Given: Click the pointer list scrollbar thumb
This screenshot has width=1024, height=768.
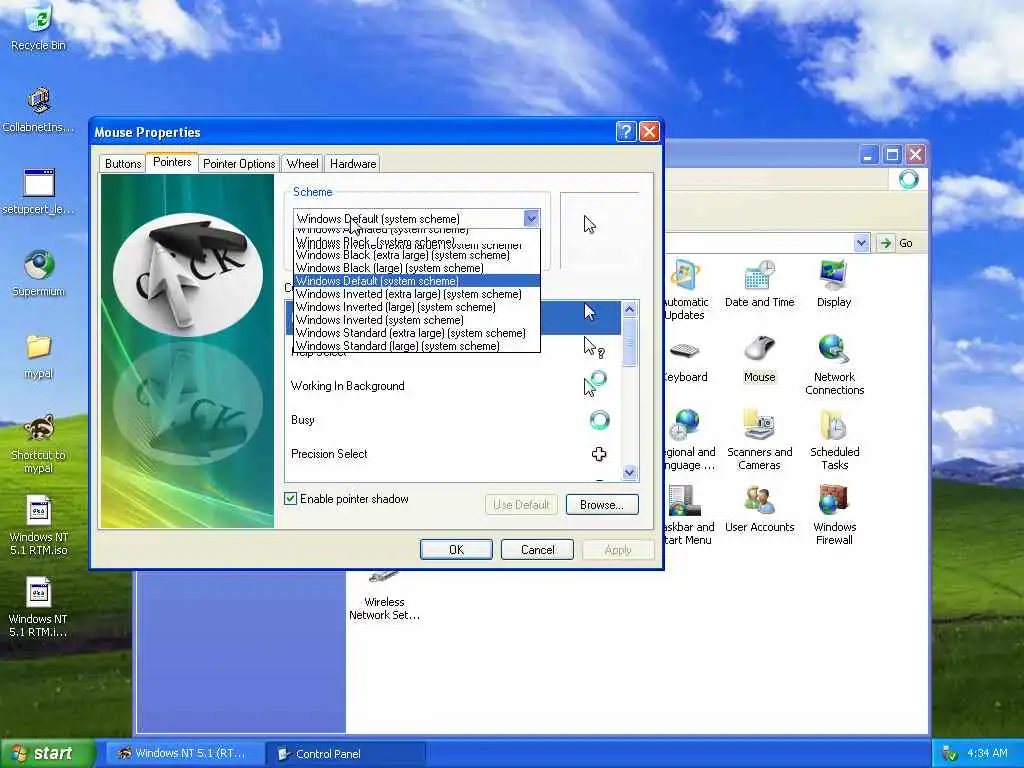Looking at the screenshot, I should [x=630, y=342].
